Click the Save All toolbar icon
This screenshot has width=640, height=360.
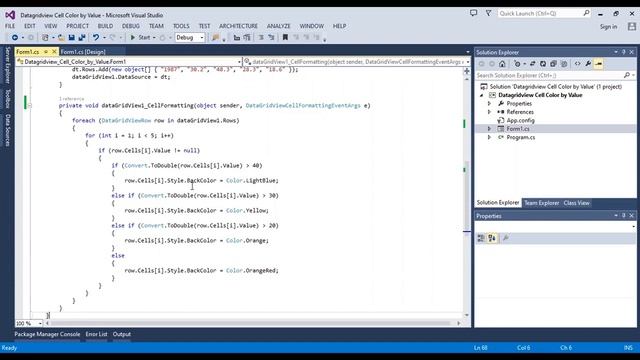82,38
